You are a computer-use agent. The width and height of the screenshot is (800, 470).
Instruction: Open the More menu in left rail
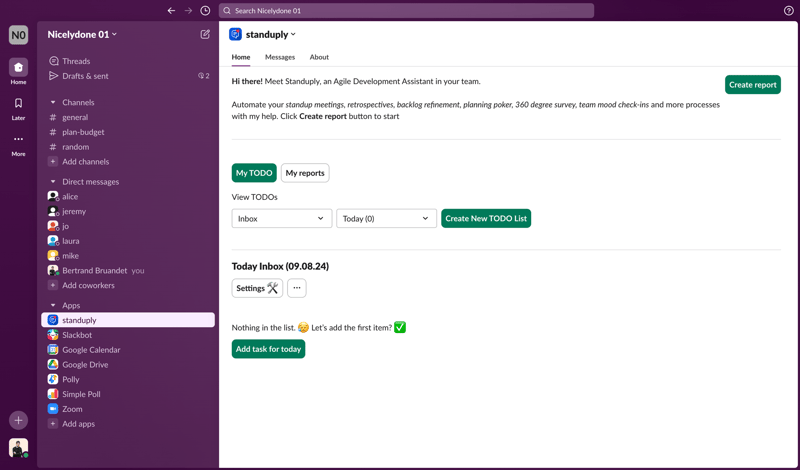[x=18, y=144]
